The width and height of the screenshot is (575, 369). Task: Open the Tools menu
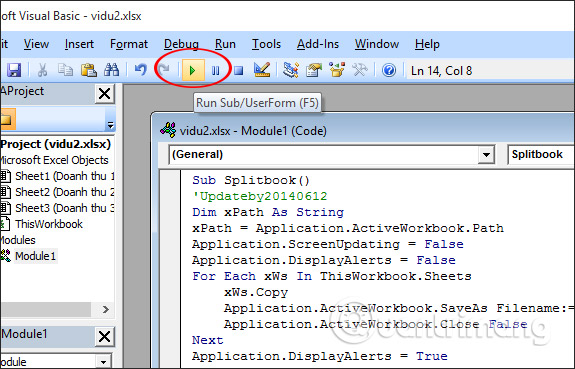(x=266, y=44)
